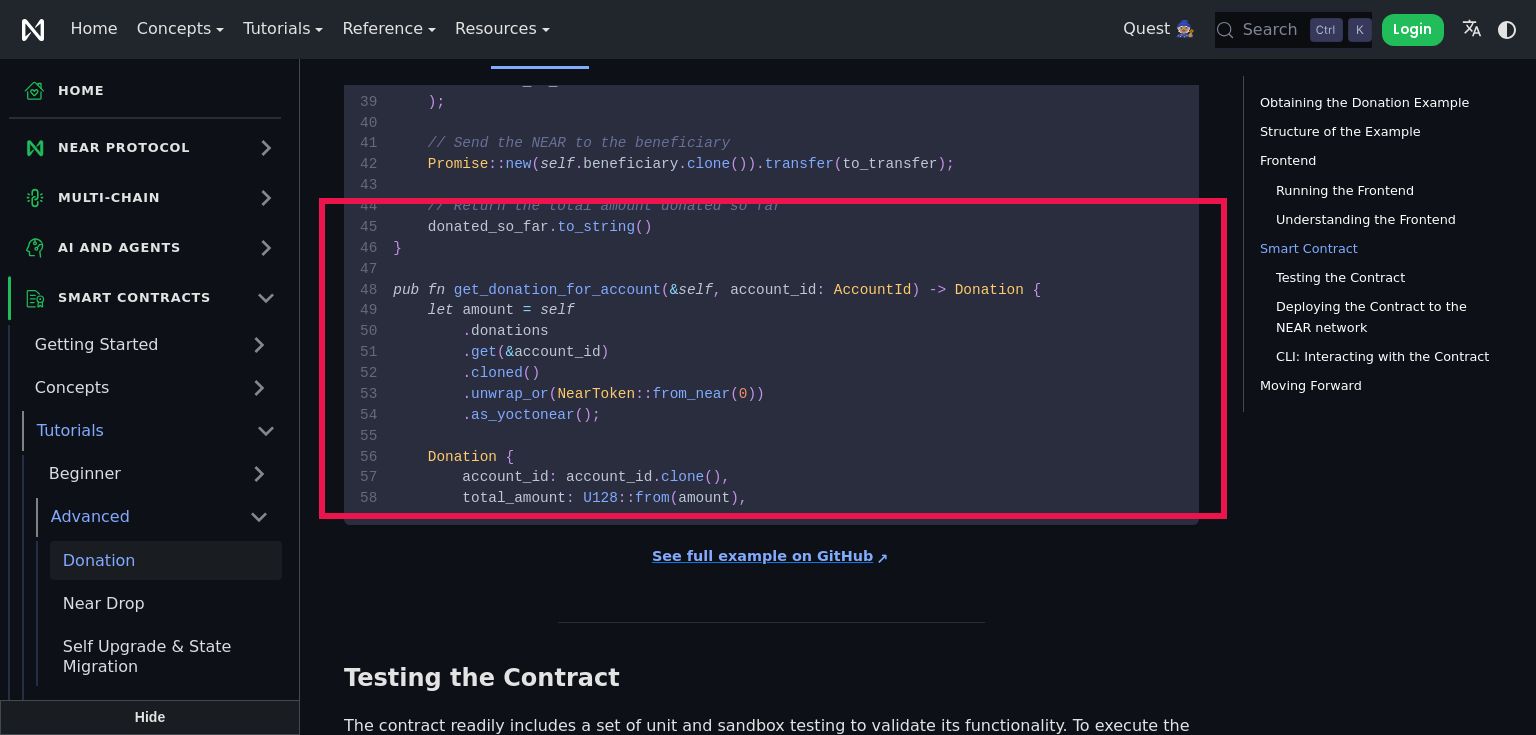
Task: Click the MULTI-CHAIN sidebar icon
Action: pos(35,198)
